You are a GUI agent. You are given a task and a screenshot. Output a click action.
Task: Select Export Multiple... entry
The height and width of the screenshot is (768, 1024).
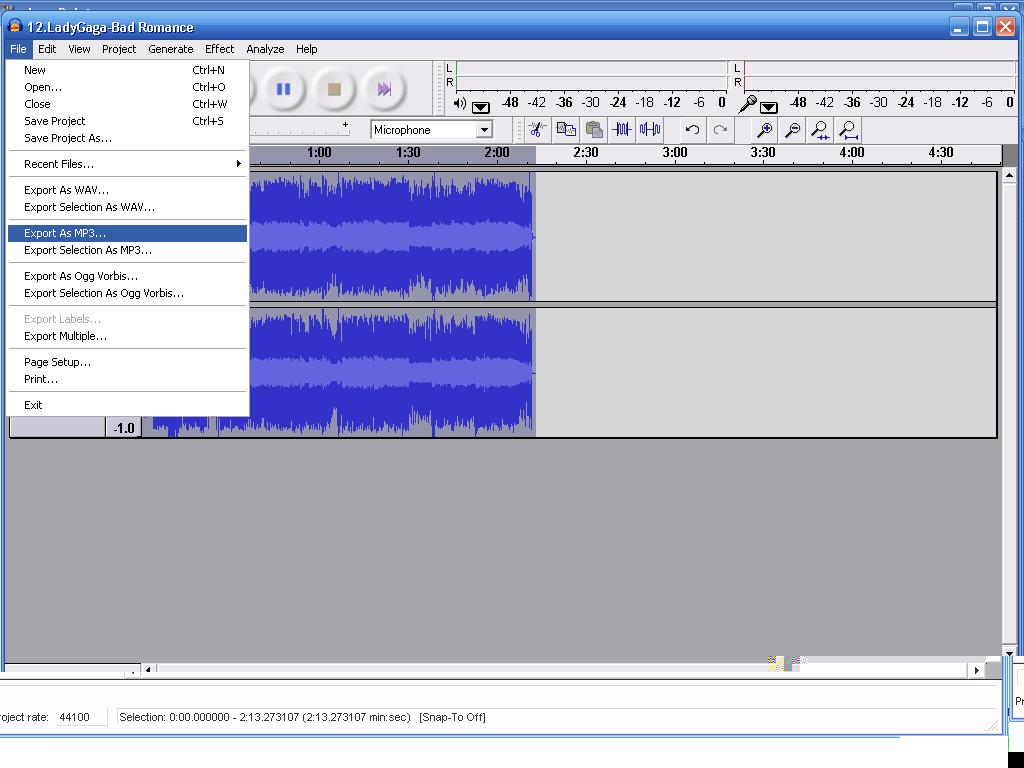coord(128,336)
